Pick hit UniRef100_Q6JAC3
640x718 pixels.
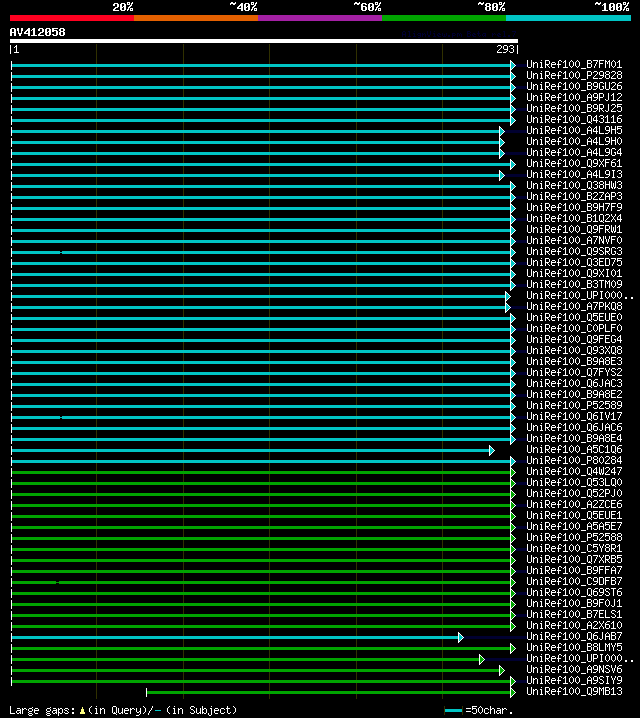574,383
